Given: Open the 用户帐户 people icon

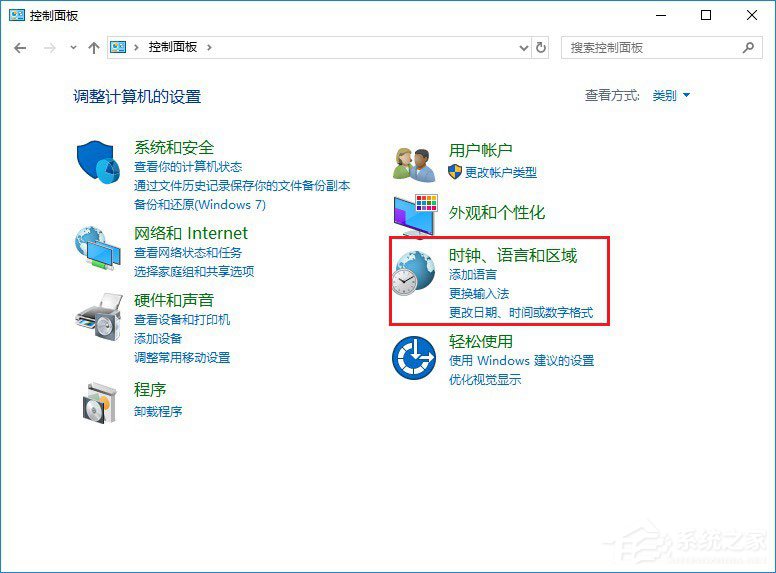Looking at the screenshot, I should coord(414,164).
